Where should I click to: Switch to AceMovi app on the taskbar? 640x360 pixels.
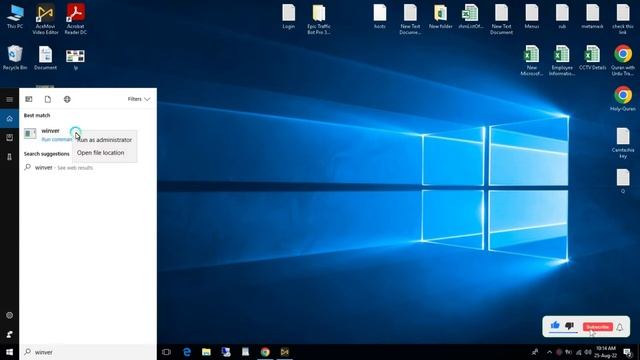[284, 352]
